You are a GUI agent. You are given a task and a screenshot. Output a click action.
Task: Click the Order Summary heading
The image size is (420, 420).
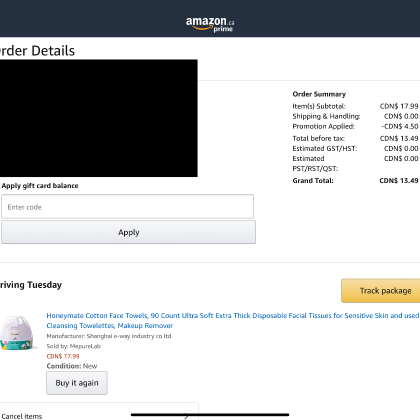pos(319,94)
